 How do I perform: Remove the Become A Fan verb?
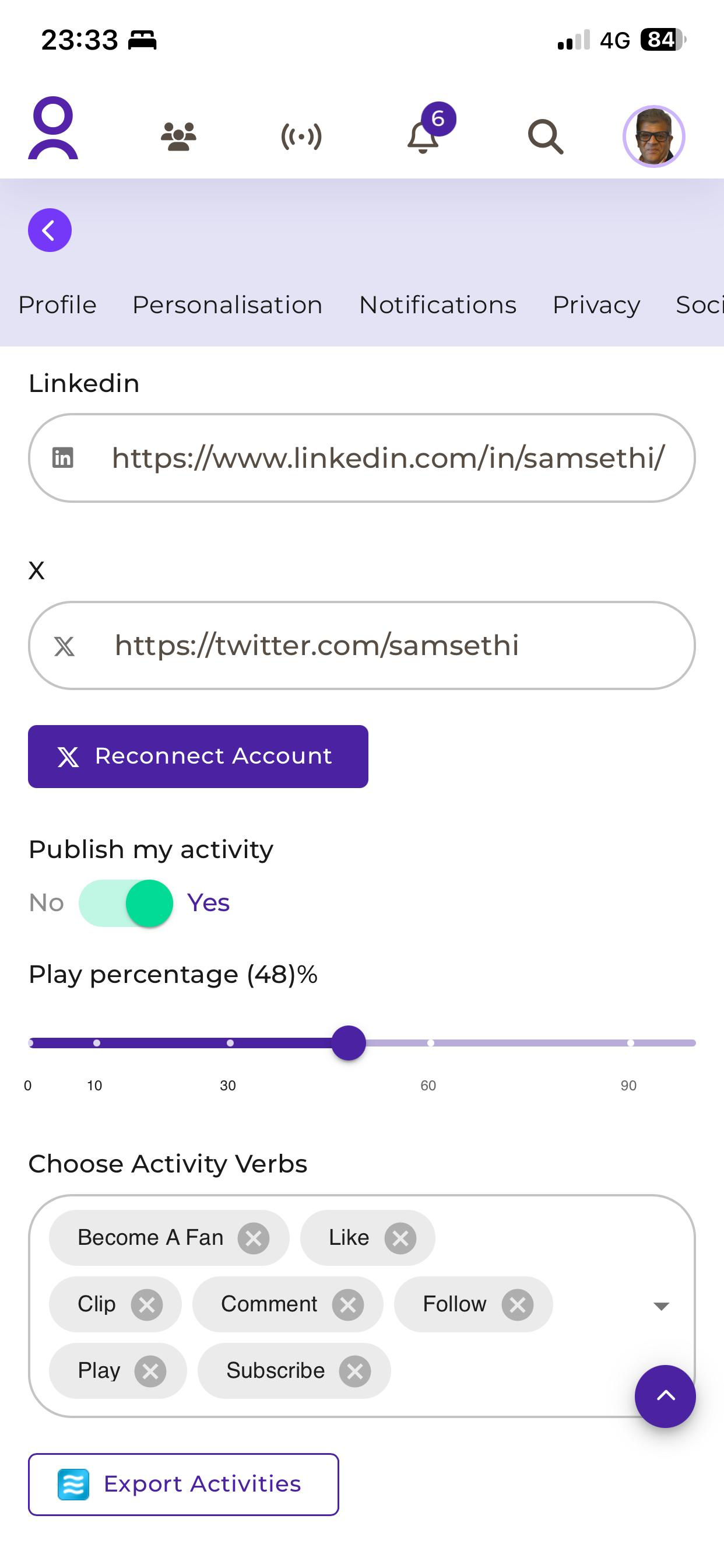click(x=254, y=1238)
